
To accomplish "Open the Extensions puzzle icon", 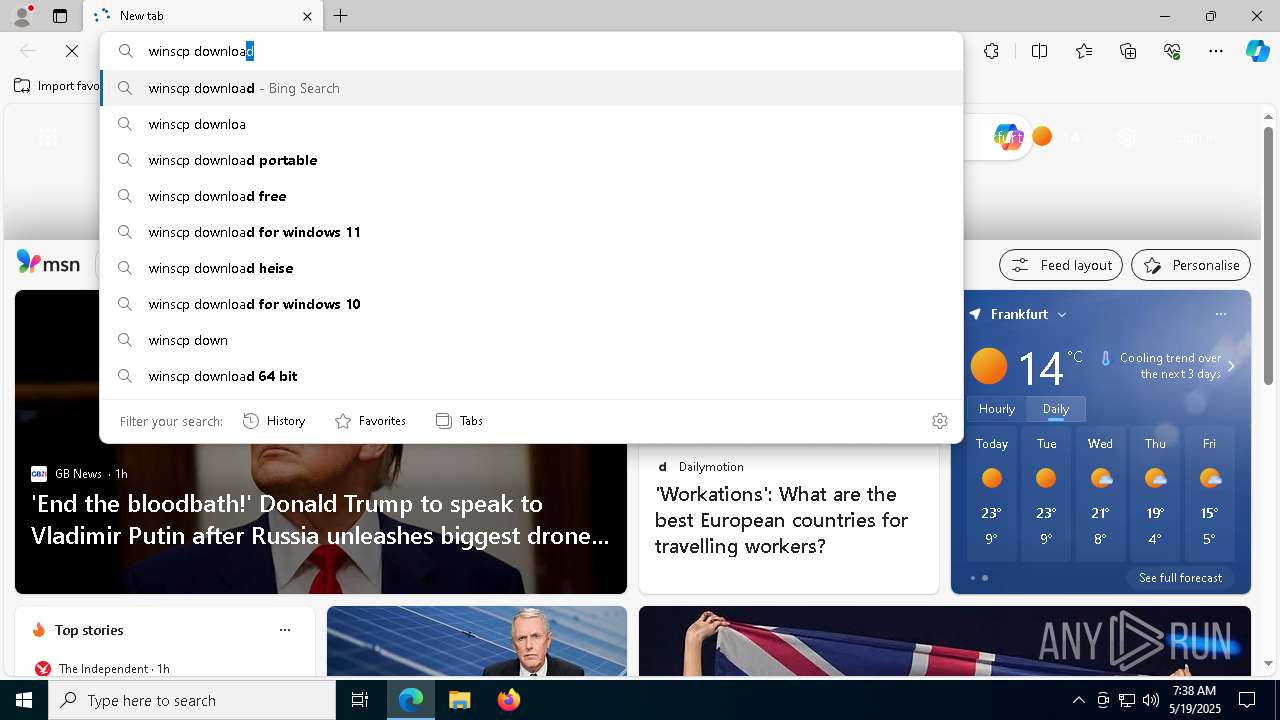I will [991, 51].
